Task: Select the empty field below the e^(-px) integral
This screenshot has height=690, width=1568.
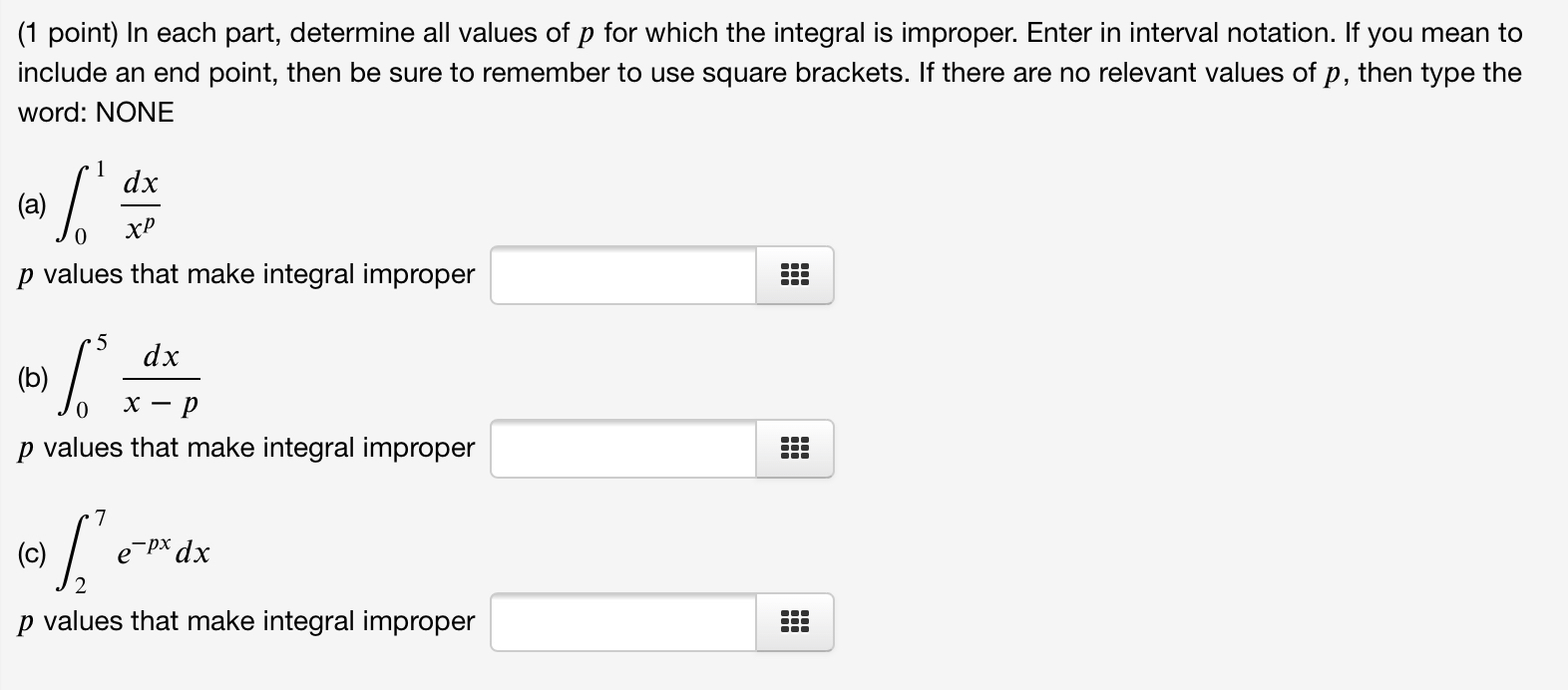Action: pos(618,622)
